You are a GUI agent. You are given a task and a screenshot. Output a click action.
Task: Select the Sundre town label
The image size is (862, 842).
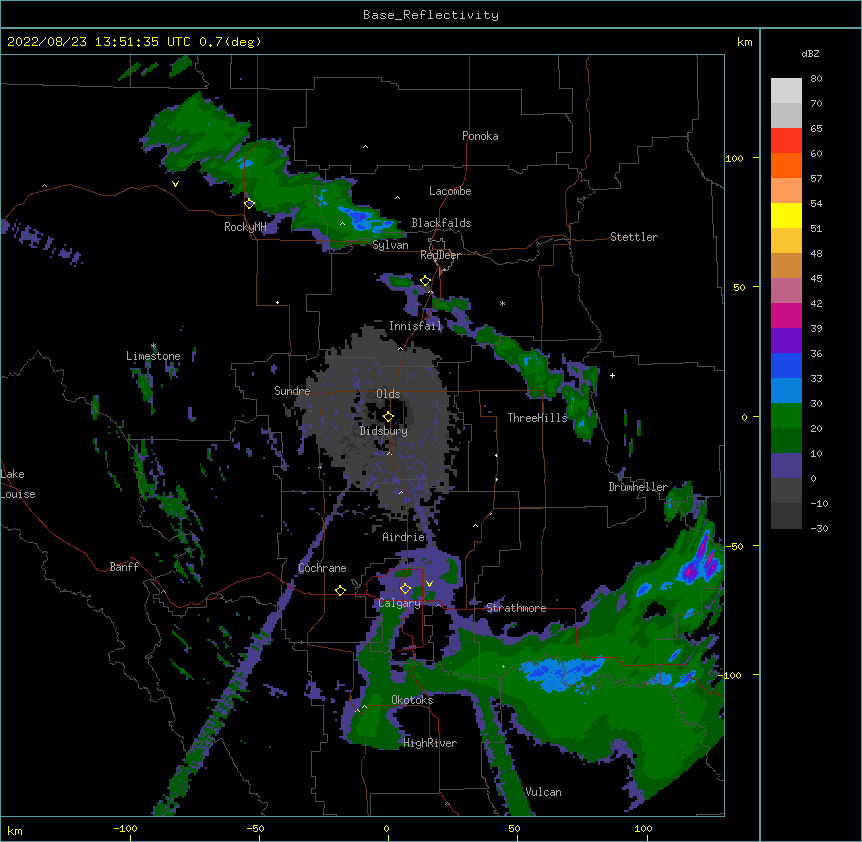[292, 391]
